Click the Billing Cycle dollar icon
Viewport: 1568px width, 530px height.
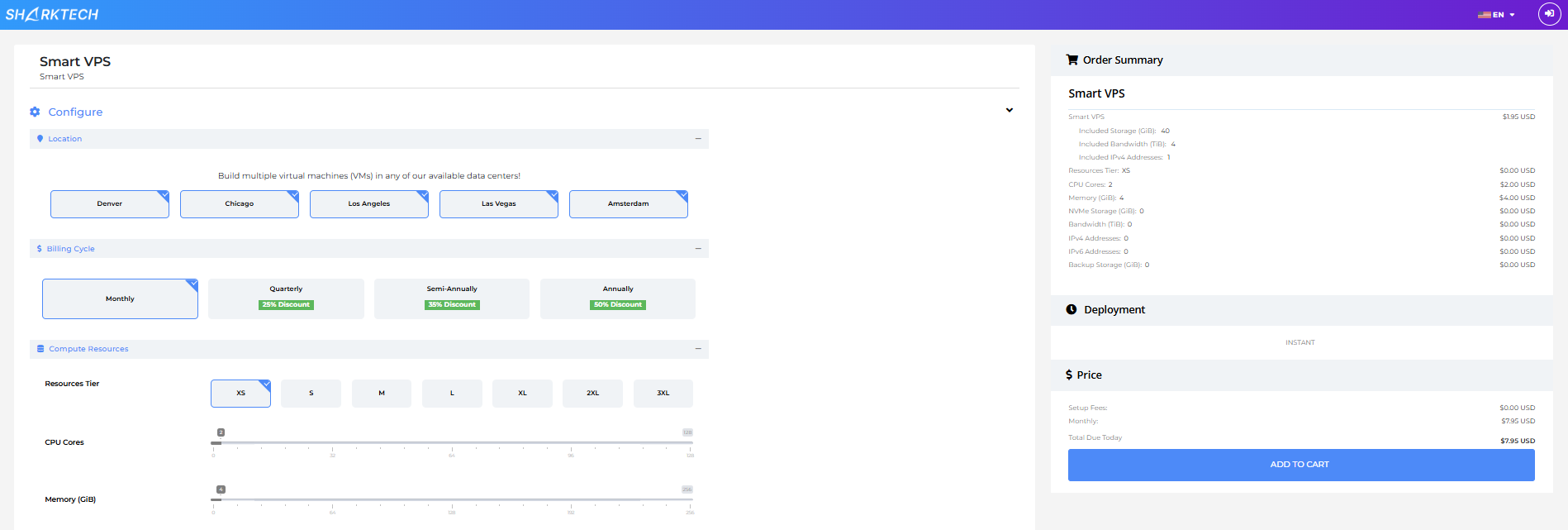(x=39, y=249)
